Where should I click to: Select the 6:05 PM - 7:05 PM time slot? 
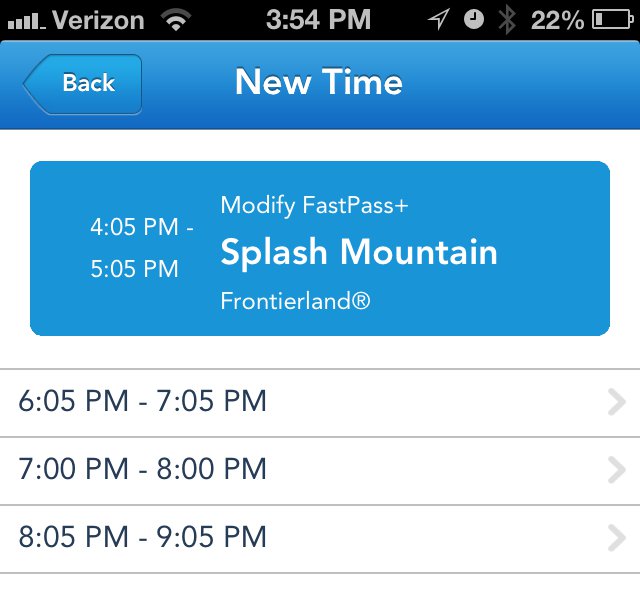pos(320,403)
